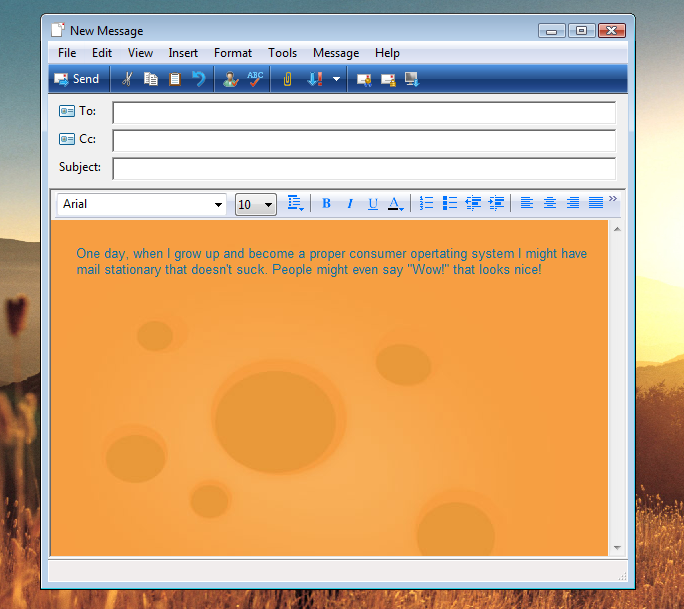This screenshot has width=684, height=609.
Task: Click scrollbar up arrow in message body
Action: (x=617, y=229)
